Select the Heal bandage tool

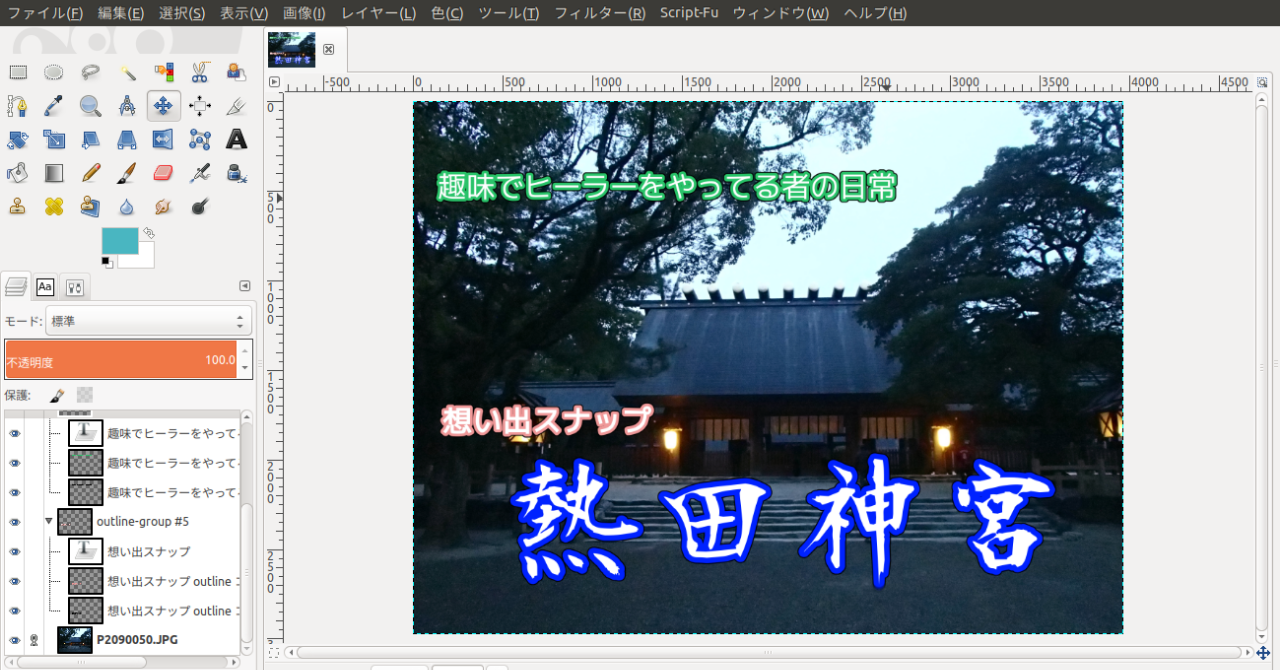(54, 207)
